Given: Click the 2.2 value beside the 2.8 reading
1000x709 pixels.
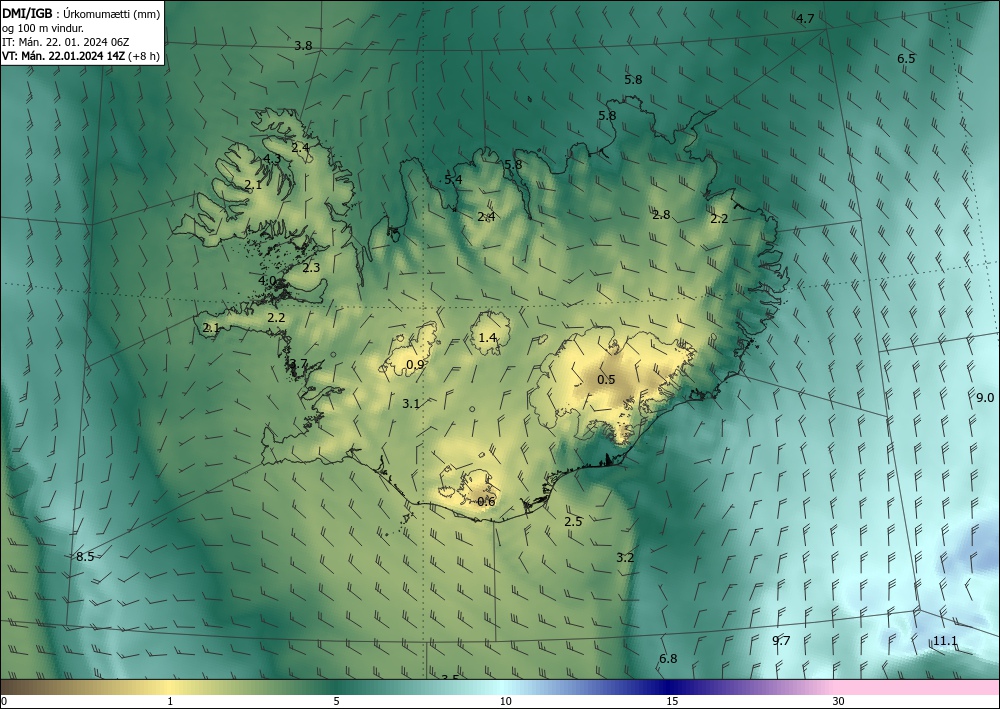Looking at the screenshot, I should pyautogui.click(x=719, y=219).
